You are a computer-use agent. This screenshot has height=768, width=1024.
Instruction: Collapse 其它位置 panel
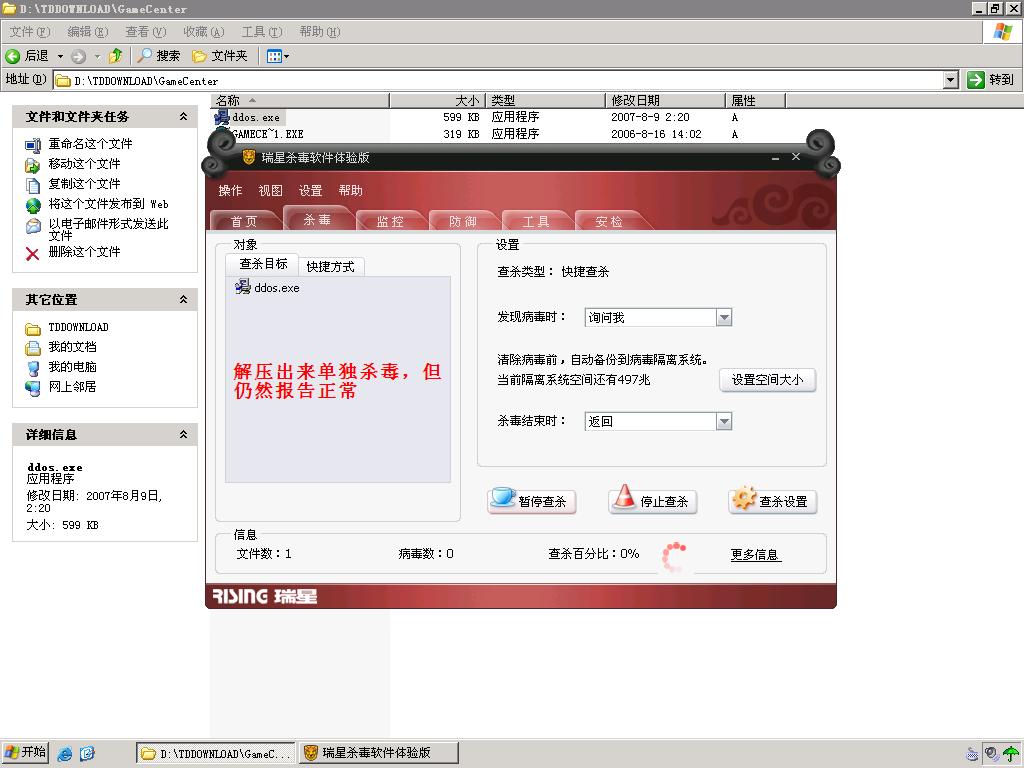tap(184, 299)
